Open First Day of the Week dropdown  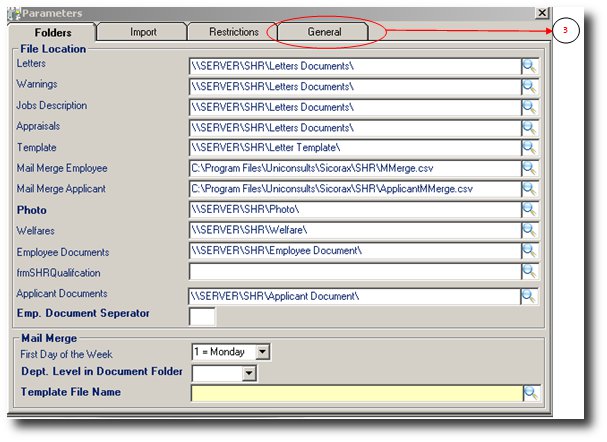(263, 352)
